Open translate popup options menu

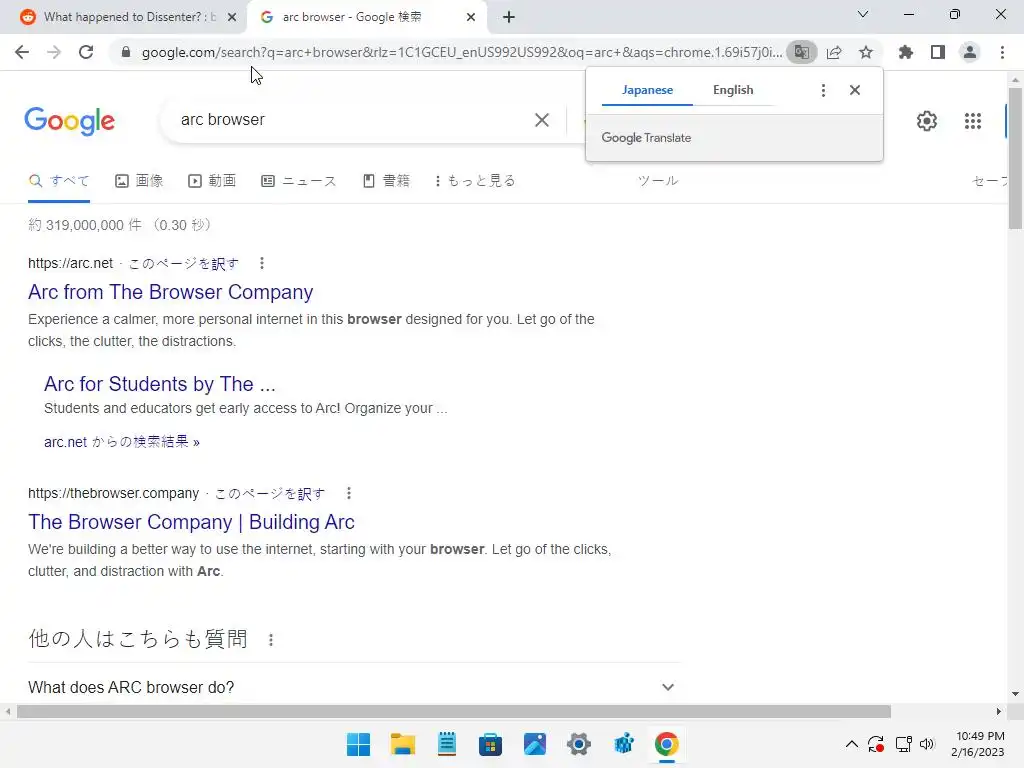coord(824,90)
